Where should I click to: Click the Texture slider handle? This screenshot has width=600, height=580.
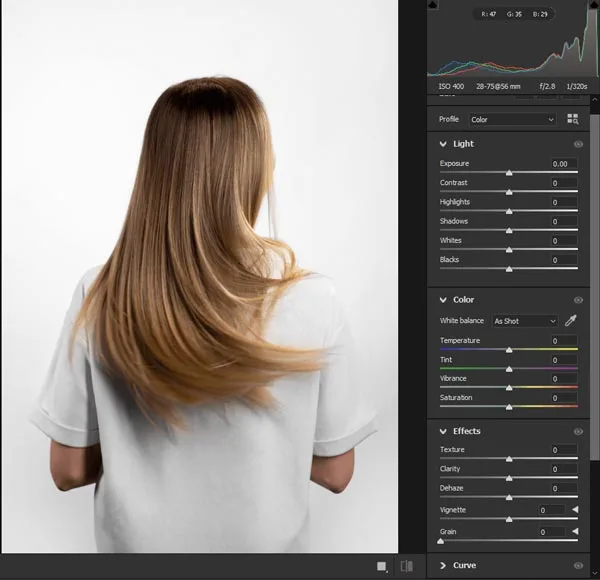click(x=509, y=459)
